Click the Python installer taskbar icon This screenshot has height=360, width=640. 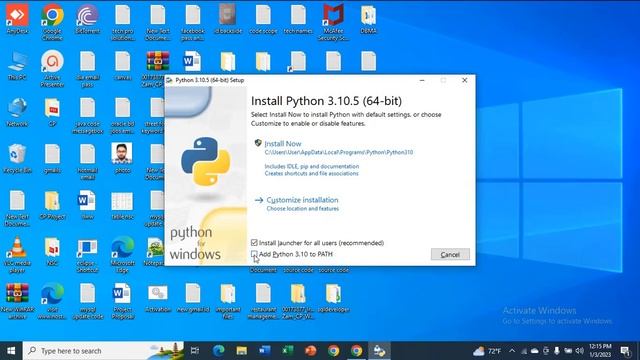click(379, 351)
